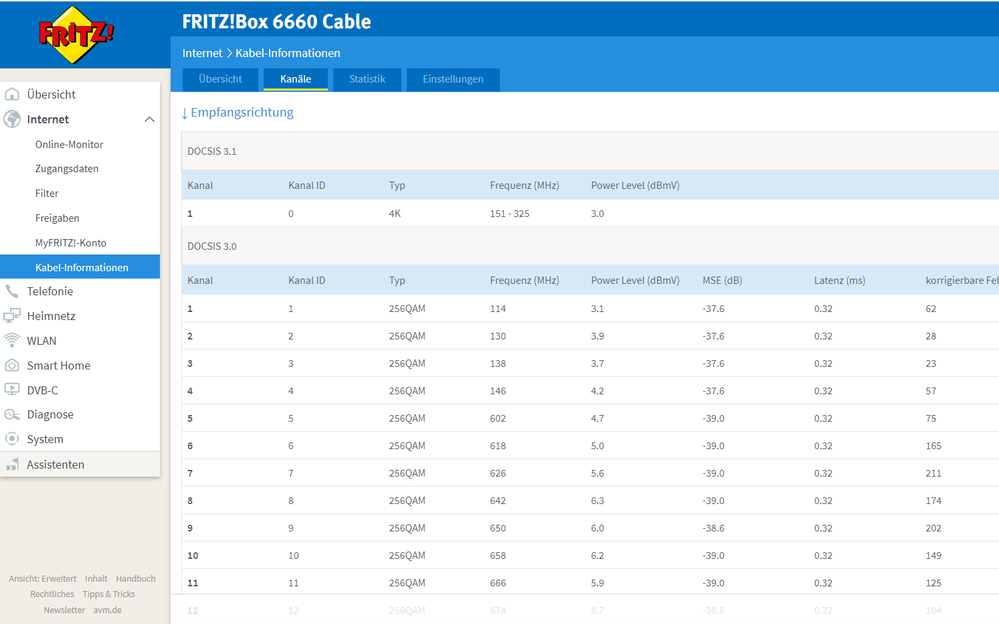Click the Handbuch link in footer

[x=136, y=579]
